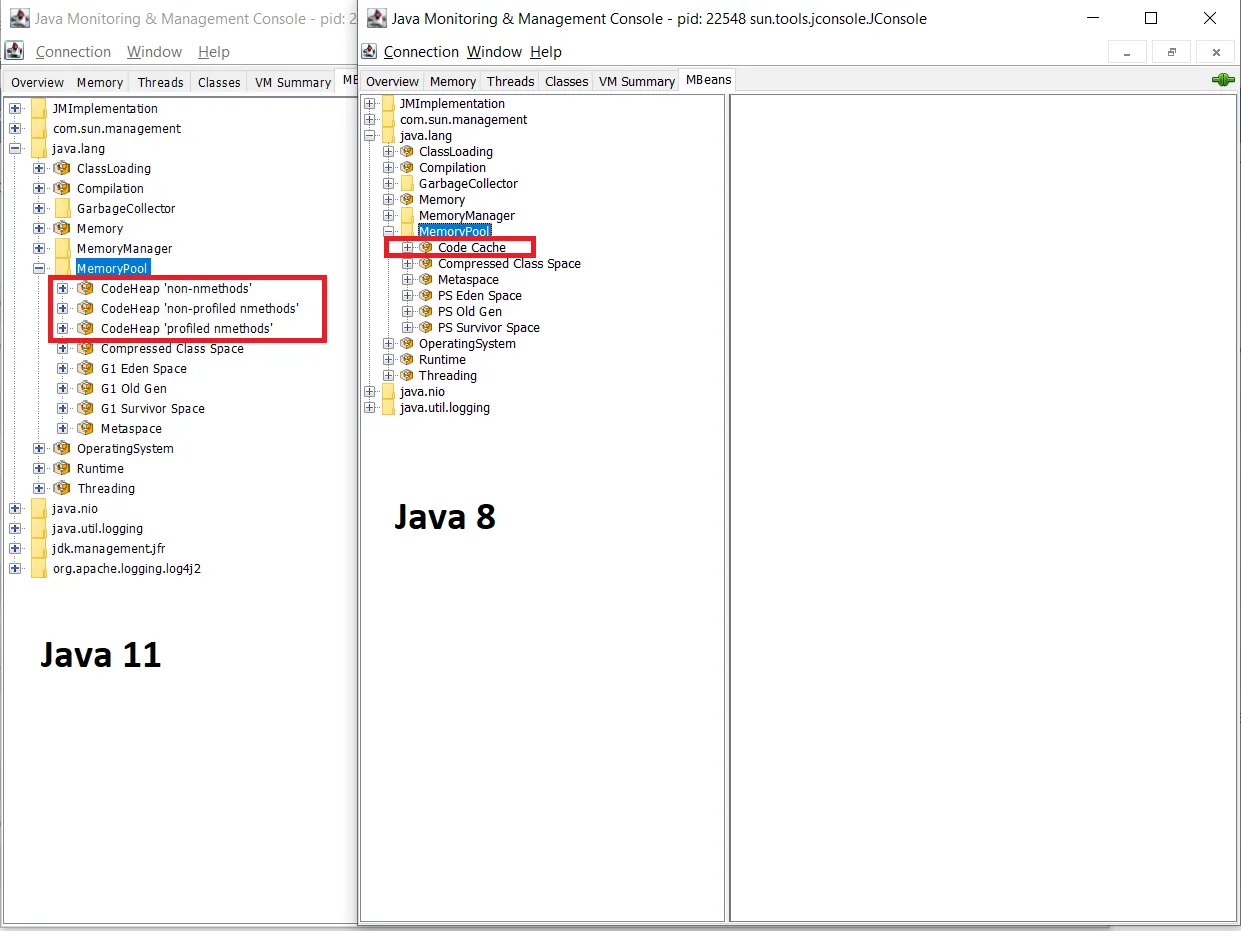Select ClassLoading label in Java 8 tree
The width and height of the screenshot is (1241, 931).
(x=455, y=151)
